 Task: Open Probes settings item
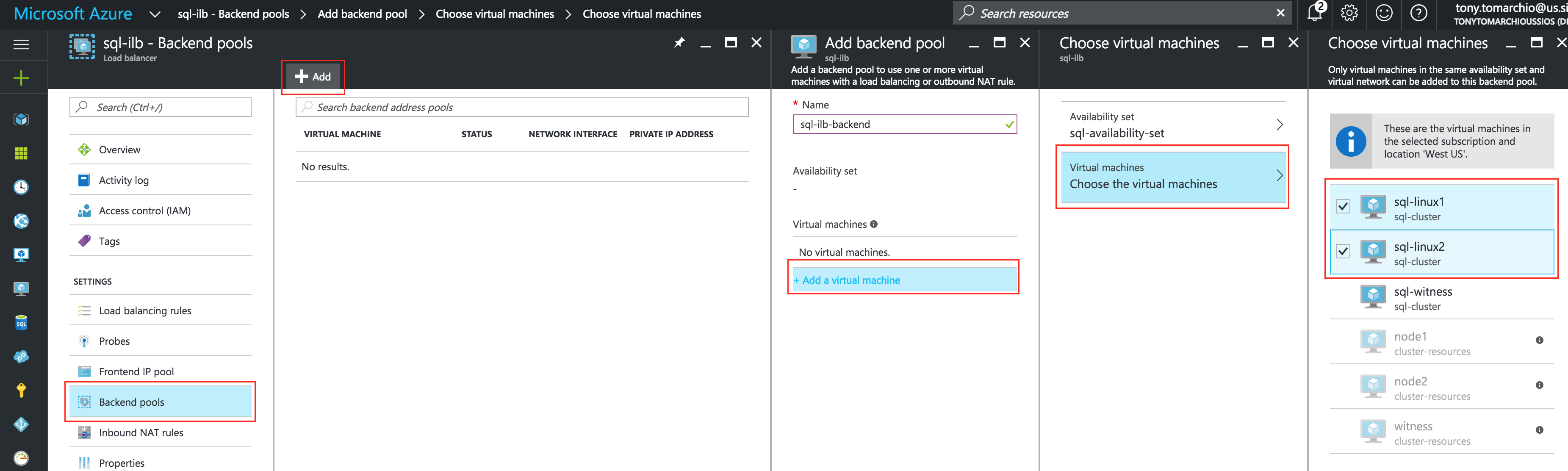(160, 341)
